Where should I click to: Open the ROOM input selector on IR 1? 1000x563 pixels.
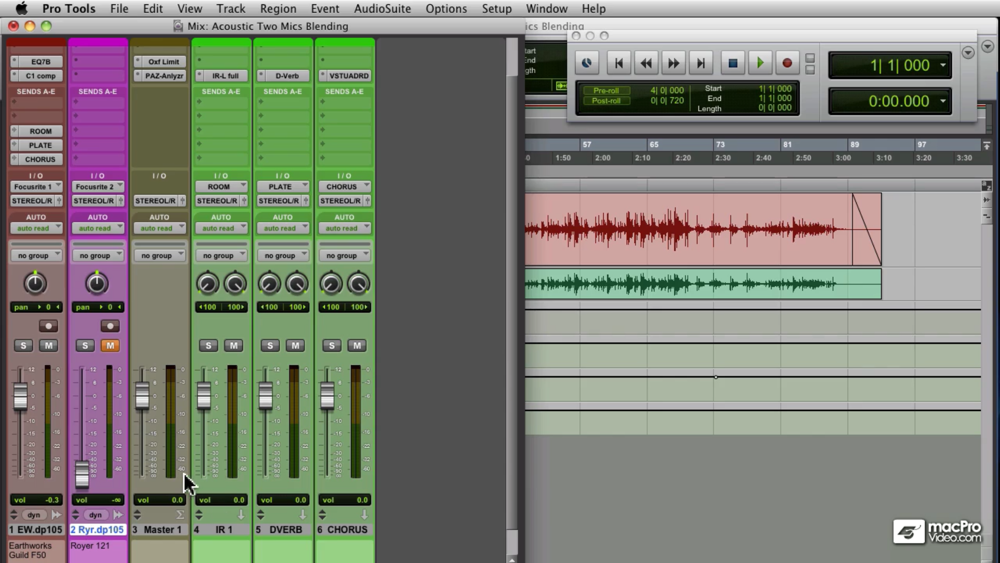click(x=221, y=187)
